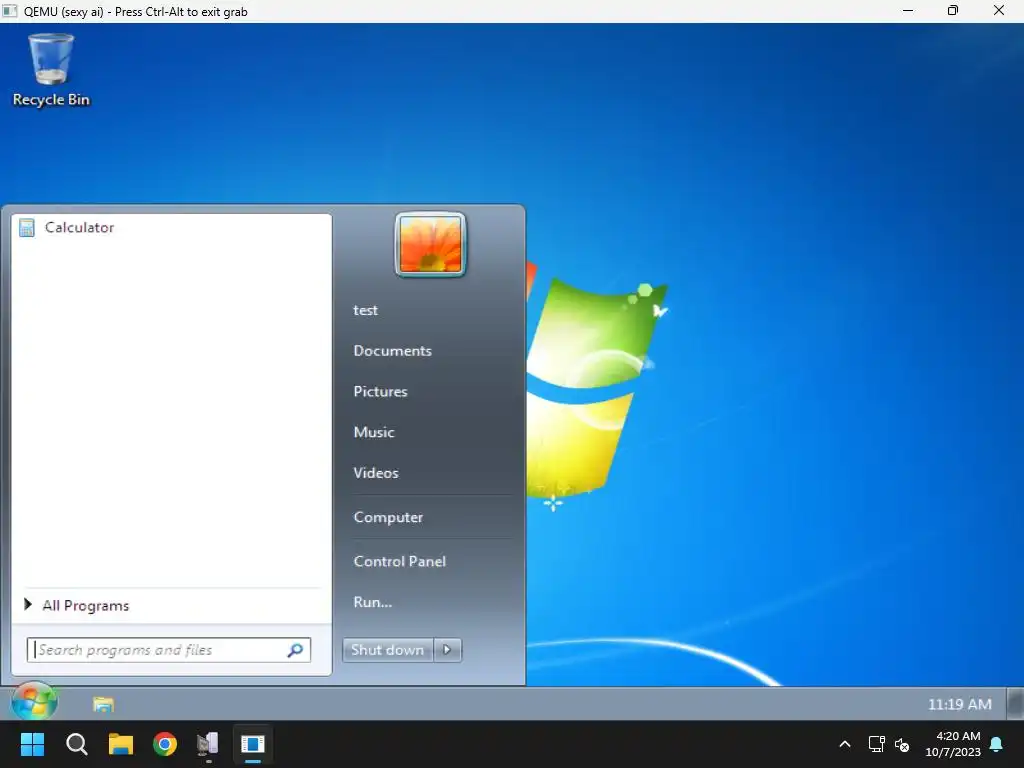Launch Google Chrome from host taskbar
Viewport: 1024px width, 768px height.
165,744
